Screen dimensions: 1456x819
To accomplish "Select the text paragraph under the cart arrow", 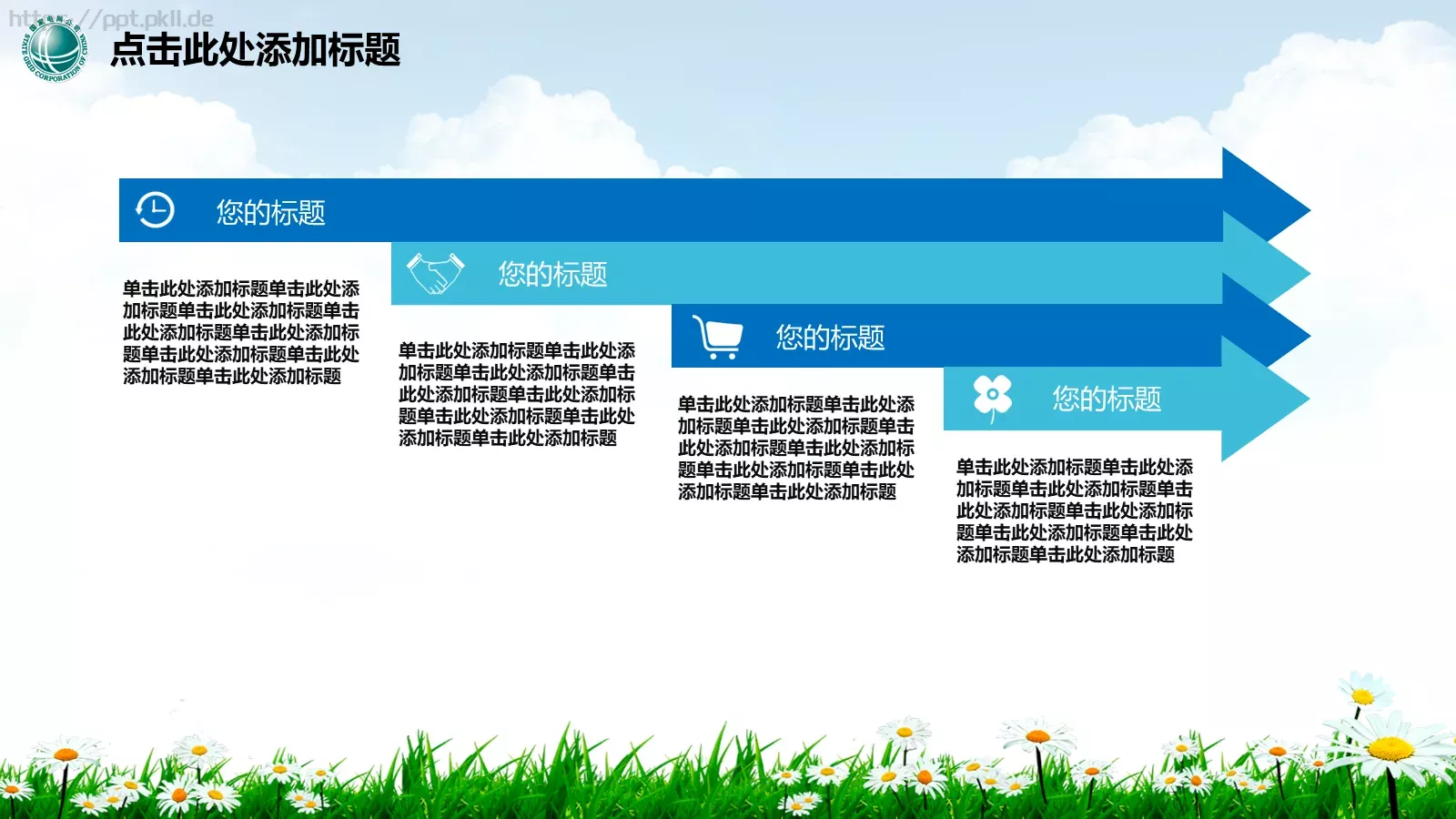I will pos(796,448).
